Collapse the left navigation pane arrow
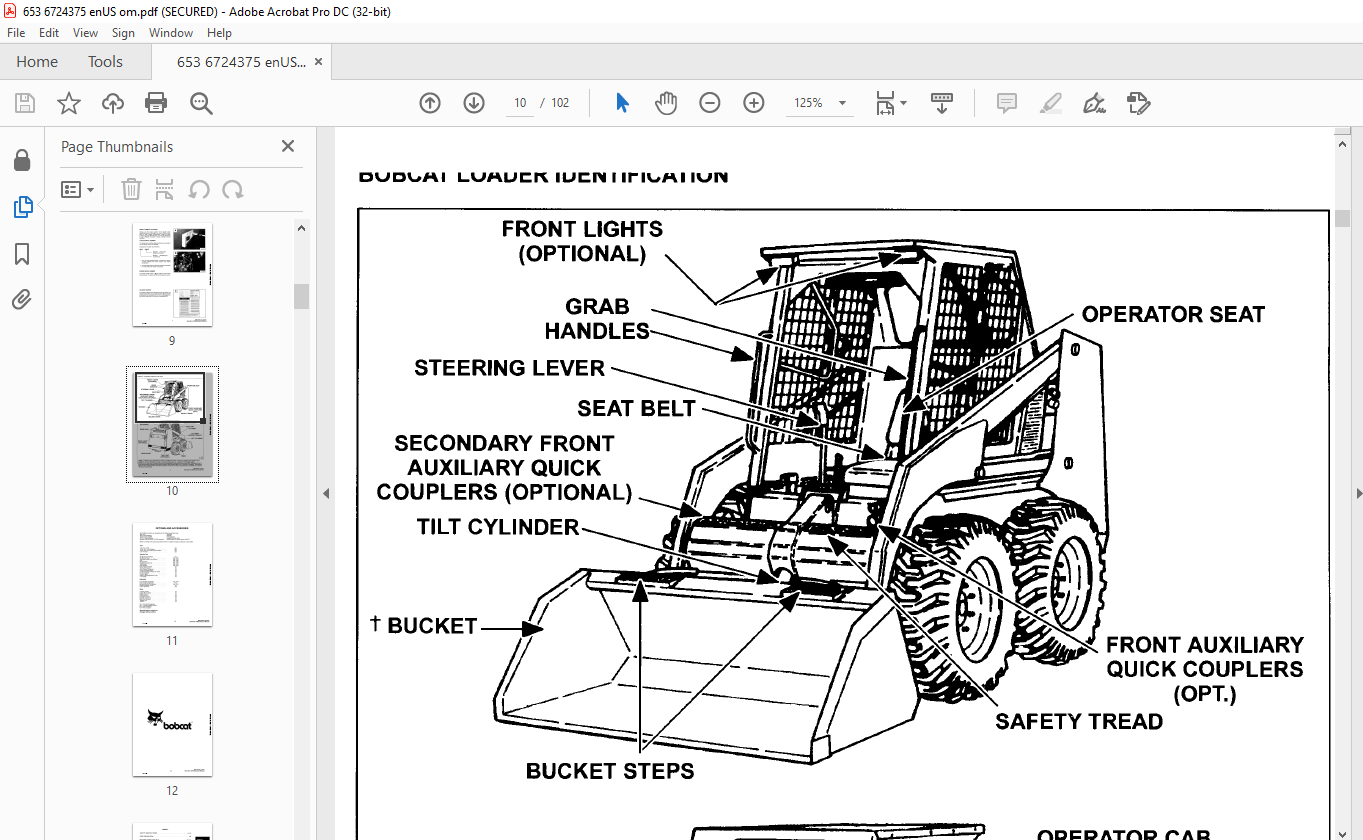Screen dimensions: 1363x840 (x=325, y=493)
